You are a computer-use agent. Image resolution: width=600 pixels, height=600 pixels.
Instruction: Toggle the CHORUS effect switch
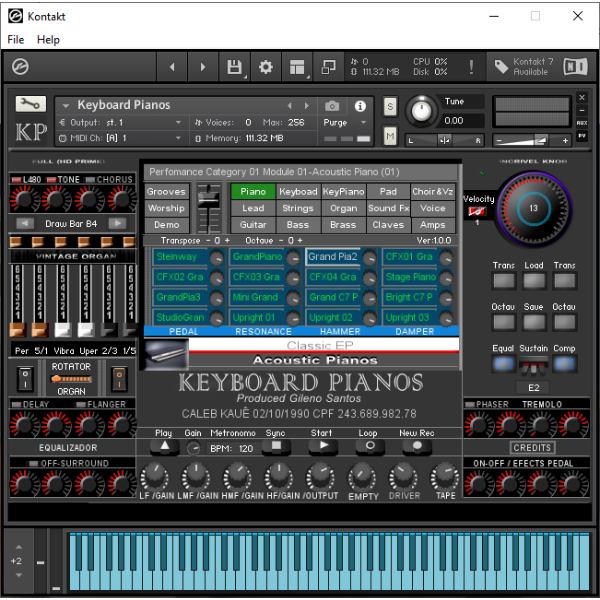coord(90,179)
